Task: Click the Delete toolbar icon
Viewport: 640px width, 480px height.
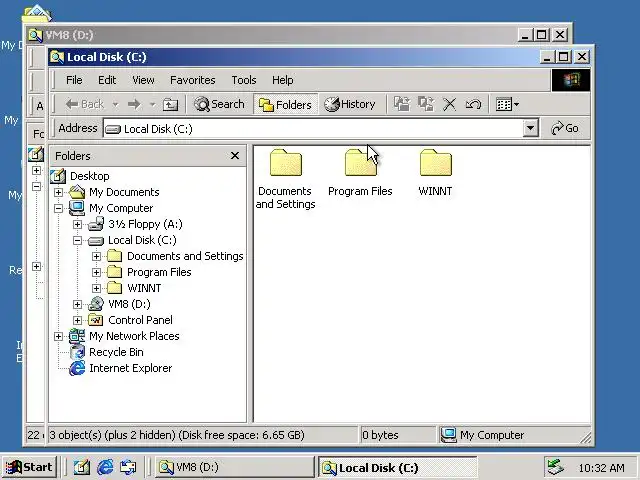Action: 449,104
